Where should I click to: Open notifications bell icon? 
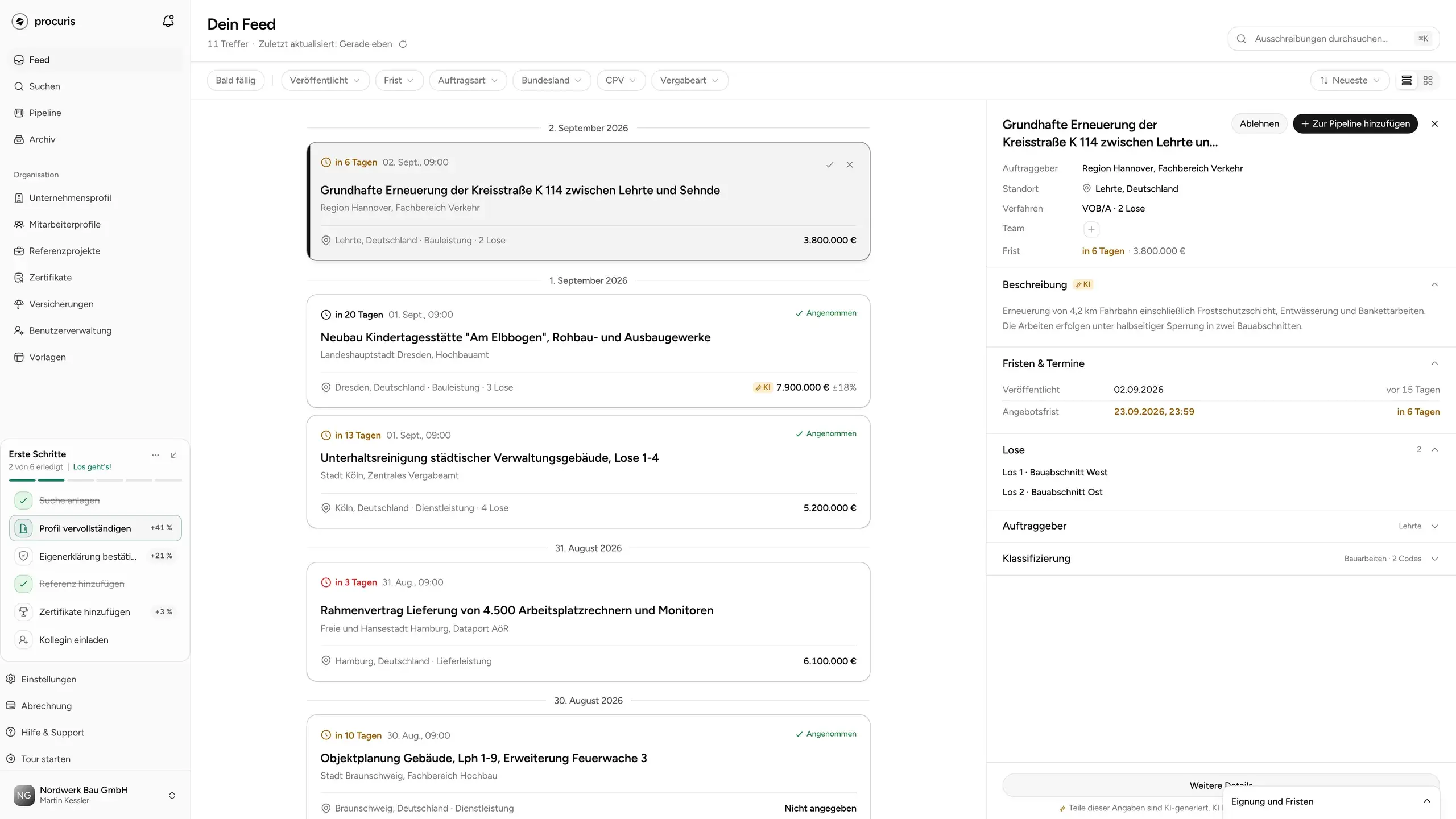pos(168,21)
